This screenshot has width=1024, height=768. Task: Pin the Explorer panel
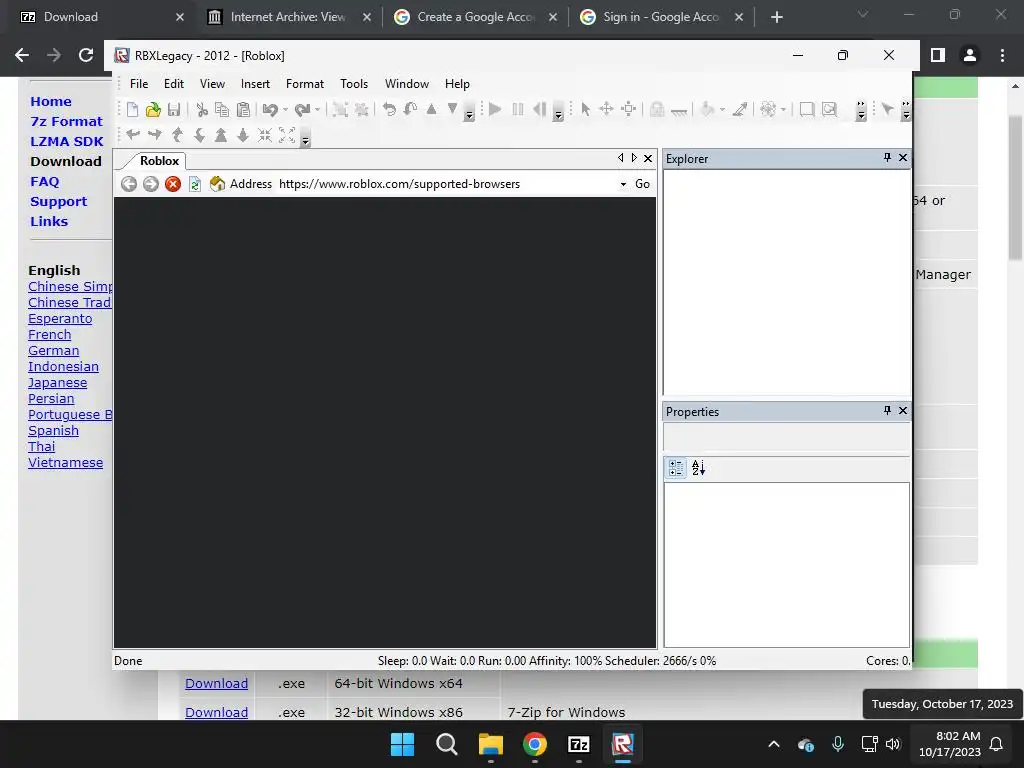pos(887,157)
